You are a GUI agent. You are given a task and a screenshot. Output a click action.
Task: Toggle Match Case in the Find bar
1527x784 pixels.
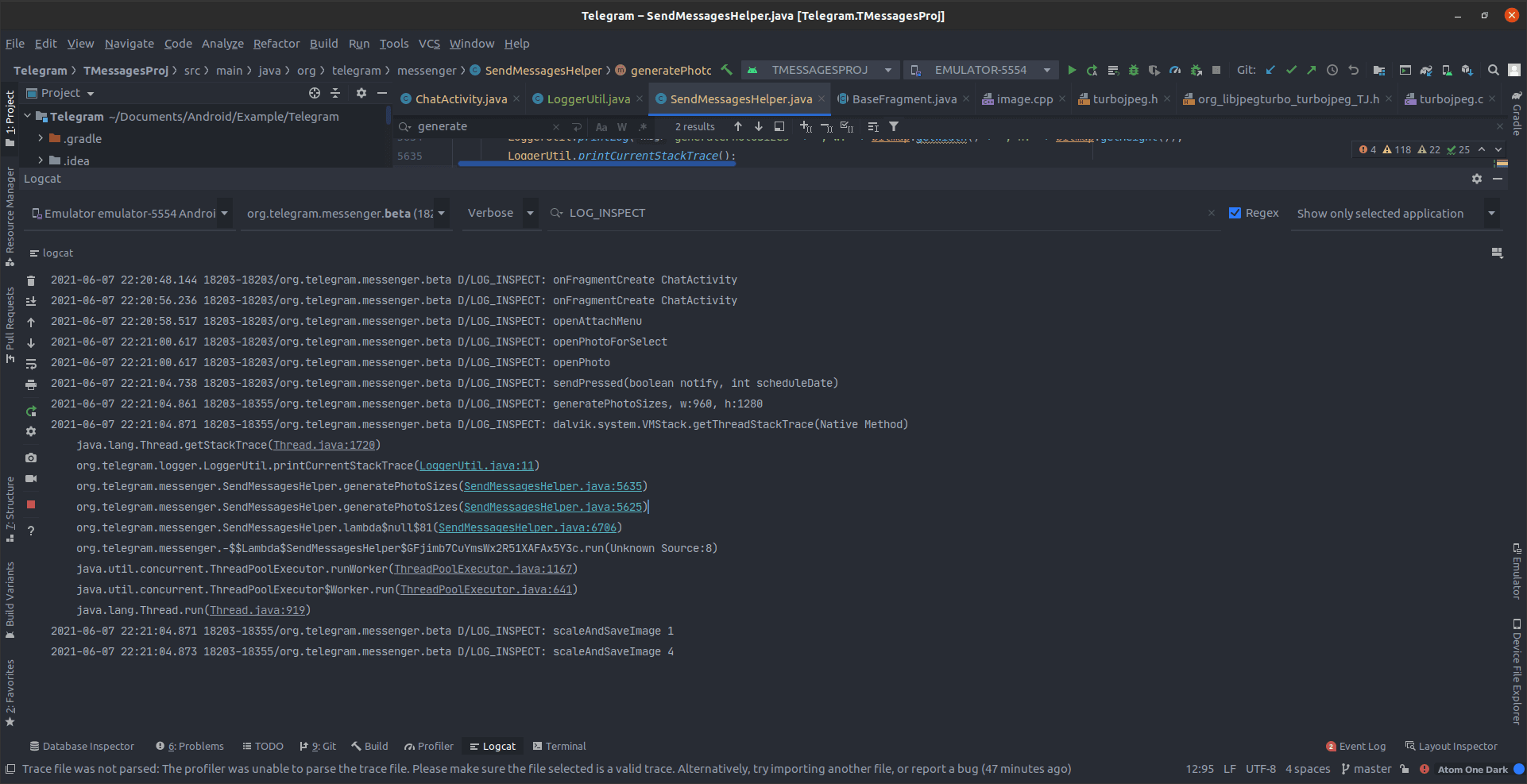601,126
